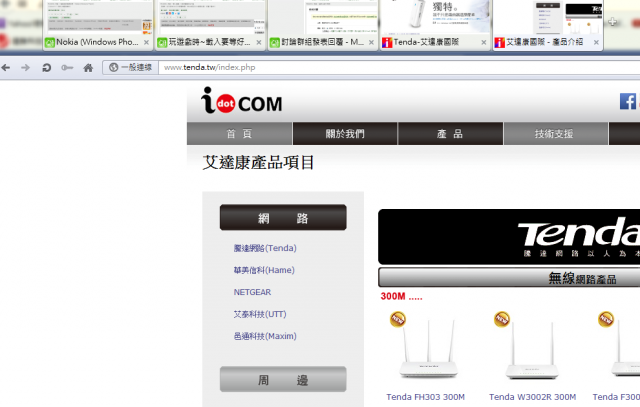Click the 300M ..... red heading
The width and height of the screenshot is (640, 407).
[401, 296]
